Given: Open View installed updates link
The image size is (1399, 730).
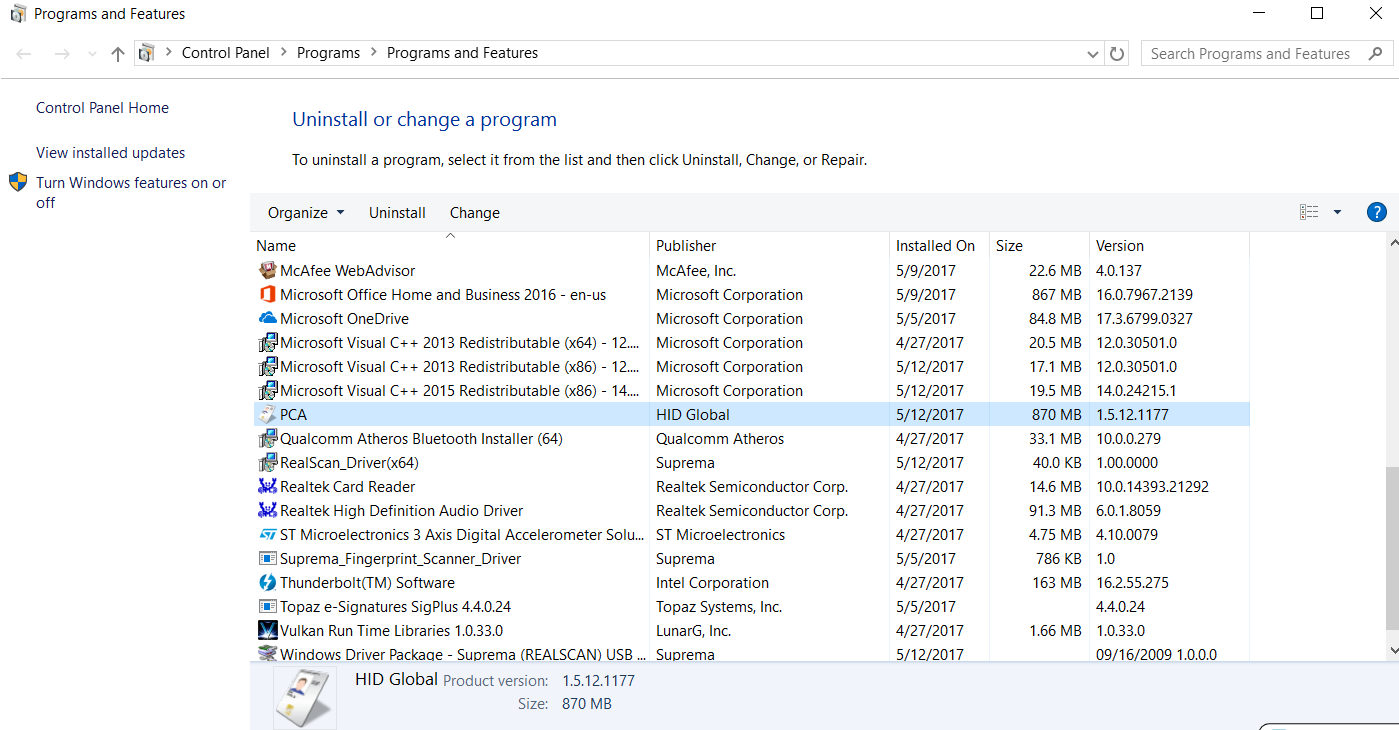Looking at the screenshot, I should [x=111, y=153].
